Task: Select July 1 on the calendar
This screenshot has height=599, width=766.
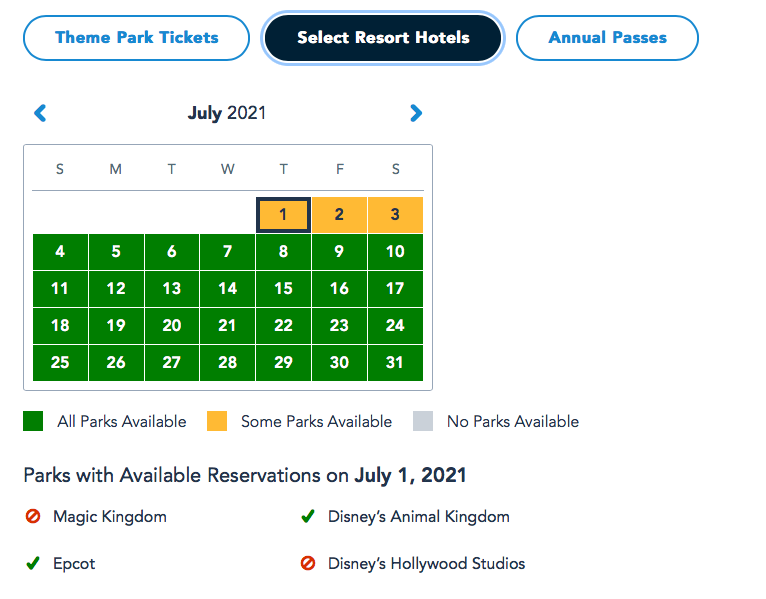Action: (x=283, y=215)
